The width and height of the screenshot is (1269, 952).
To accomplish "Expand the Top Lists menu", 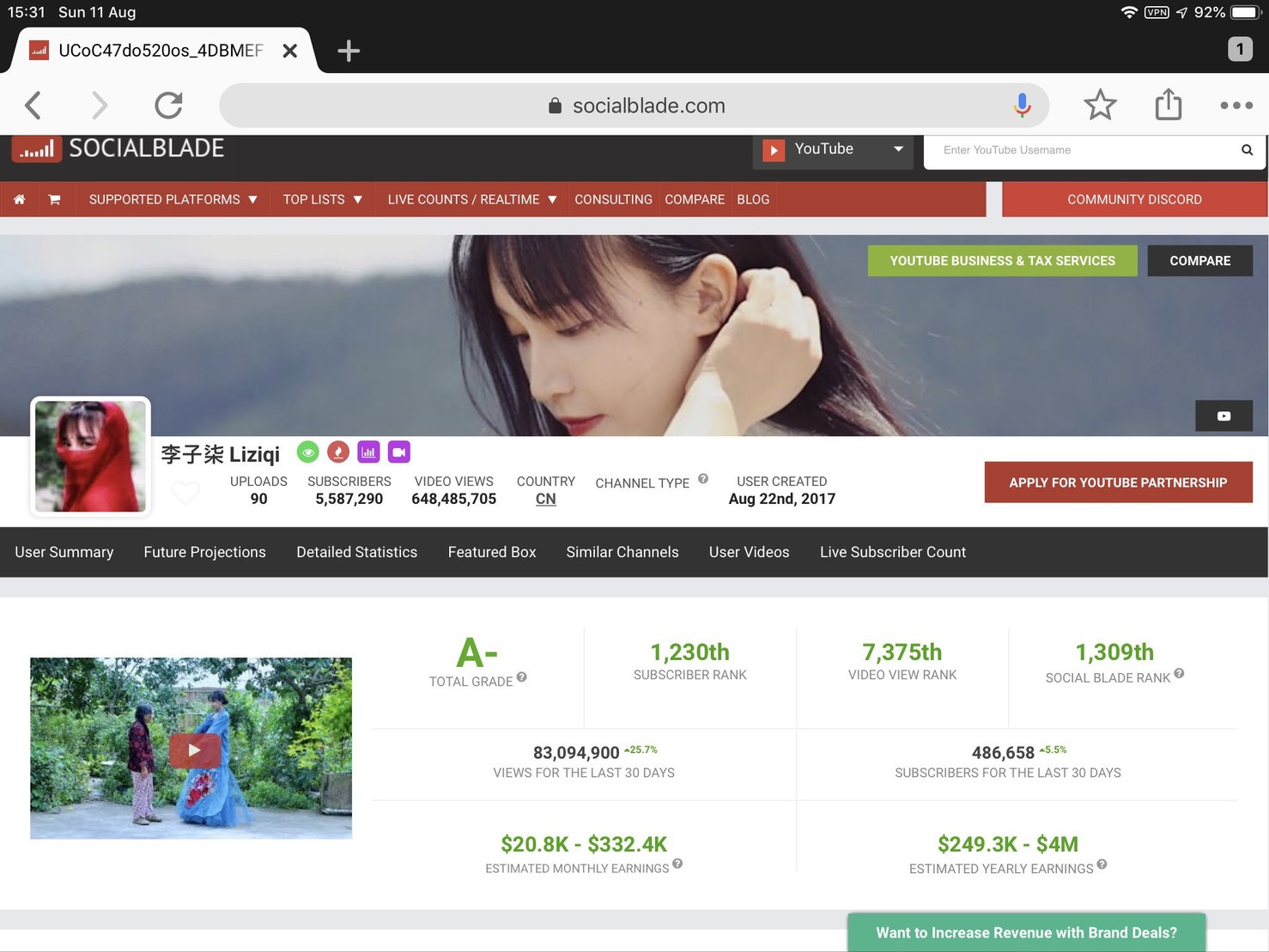I will [x=322, y=199].
